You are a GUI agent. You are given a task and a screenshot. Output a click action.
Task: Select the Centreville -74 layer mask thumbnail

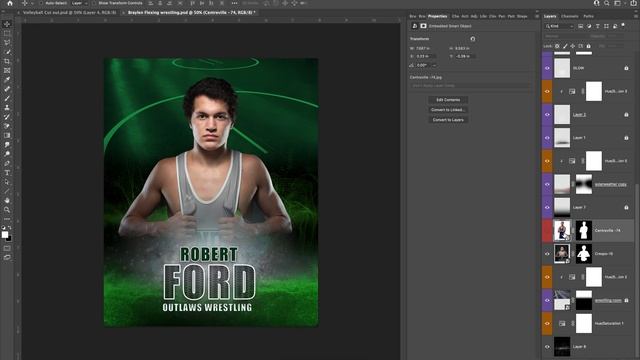(x=584, y=230)
